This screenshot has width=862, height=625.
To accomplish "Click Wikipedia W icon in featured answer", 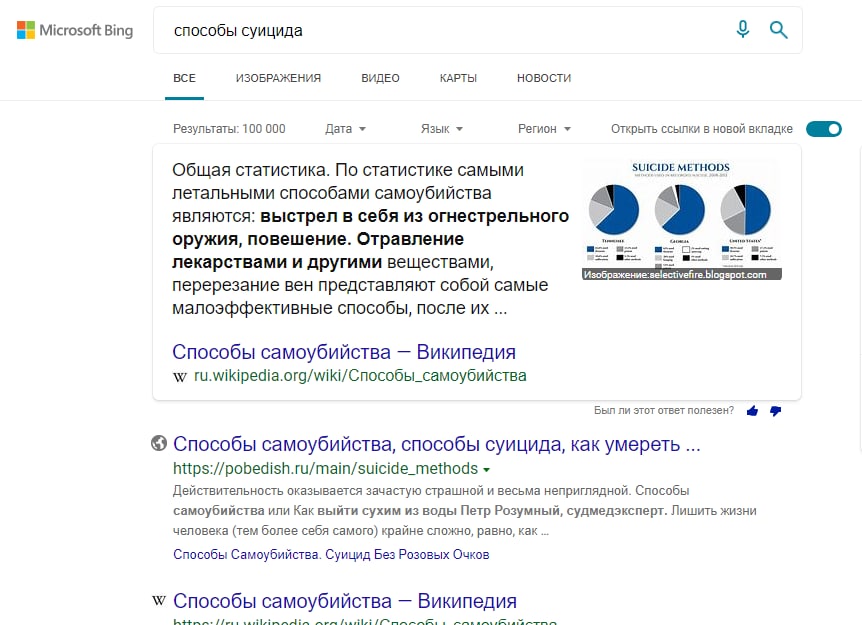I will (180, 377).
